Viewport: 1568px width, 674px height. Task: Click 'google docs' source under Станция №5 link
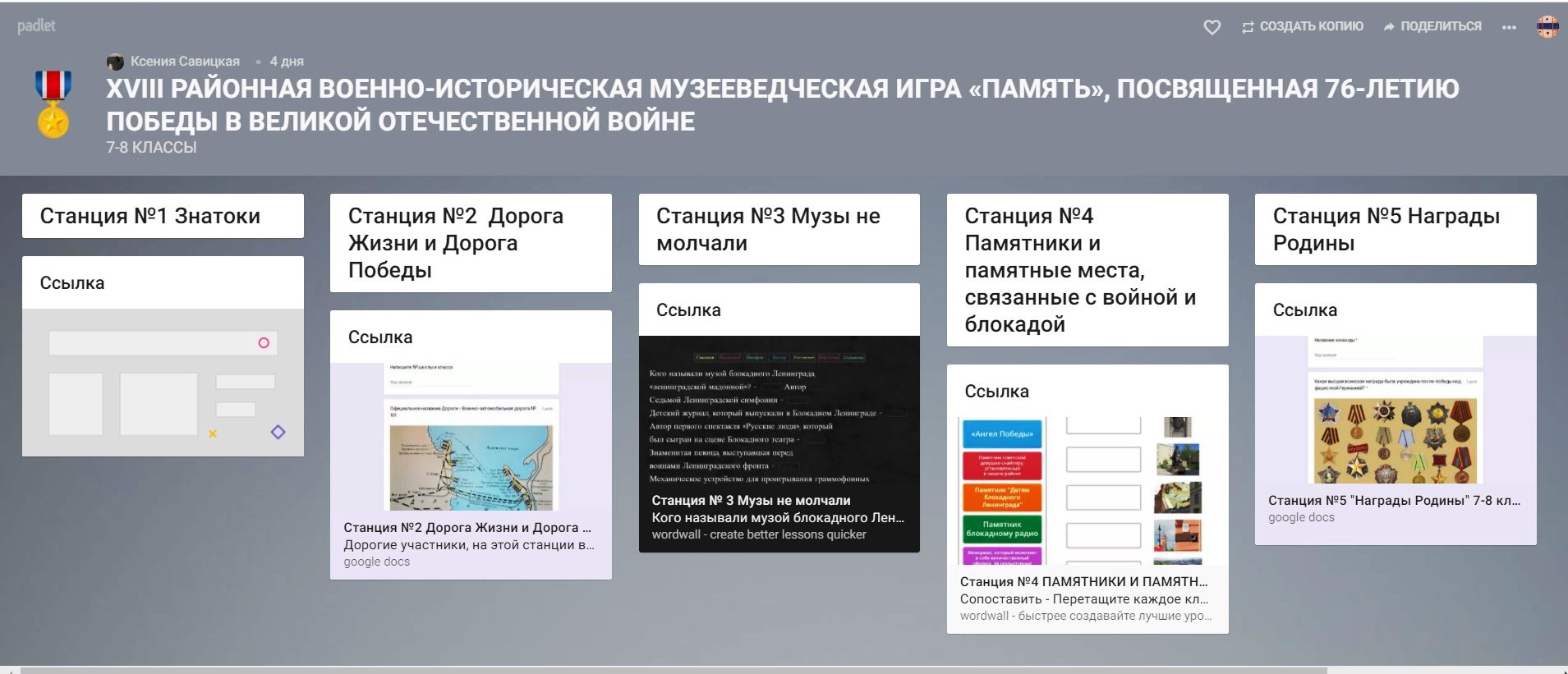1301,518
